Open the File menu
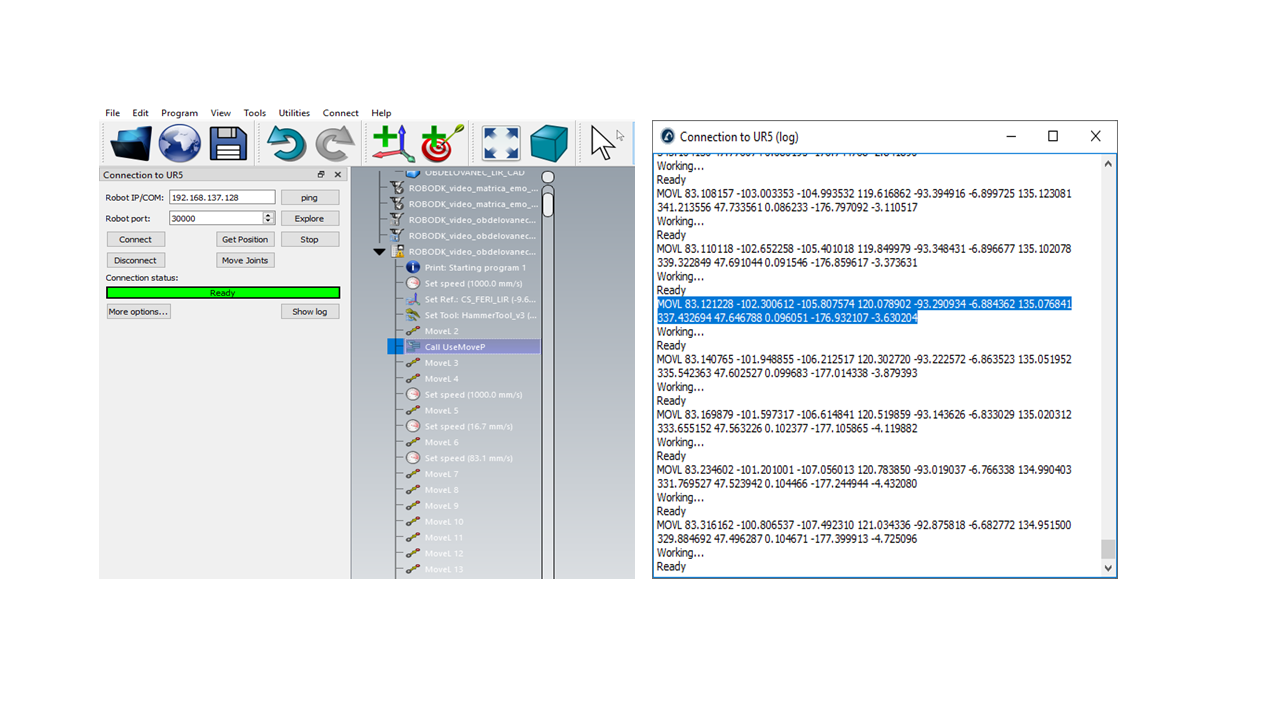This screenshot has height=720, width=1280. (x=113, y=113)
